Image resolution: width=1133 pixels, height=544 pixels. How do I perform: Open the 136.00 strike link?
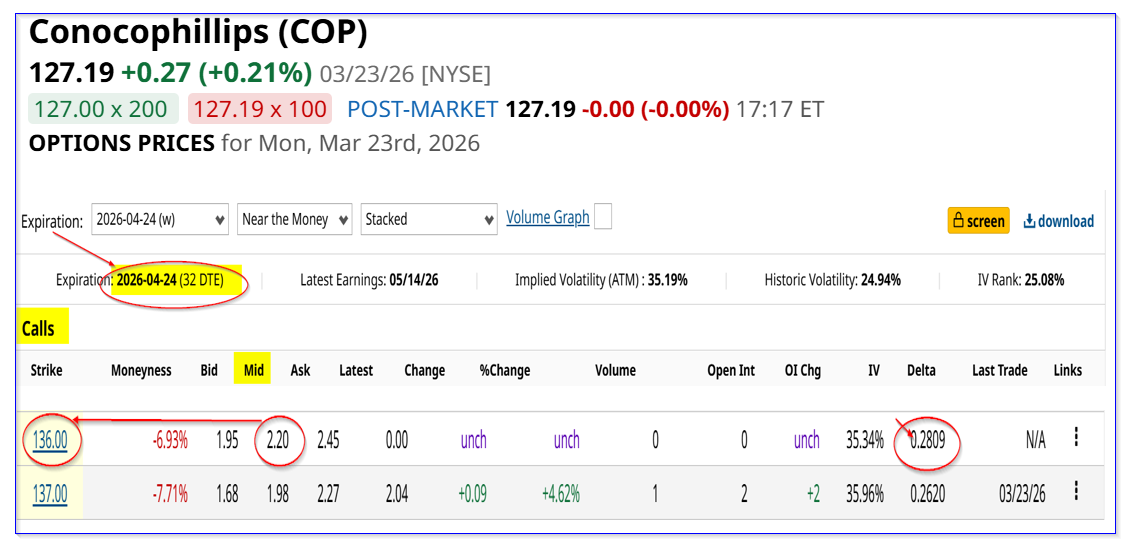pyautogui.click(x=50, y=440)
